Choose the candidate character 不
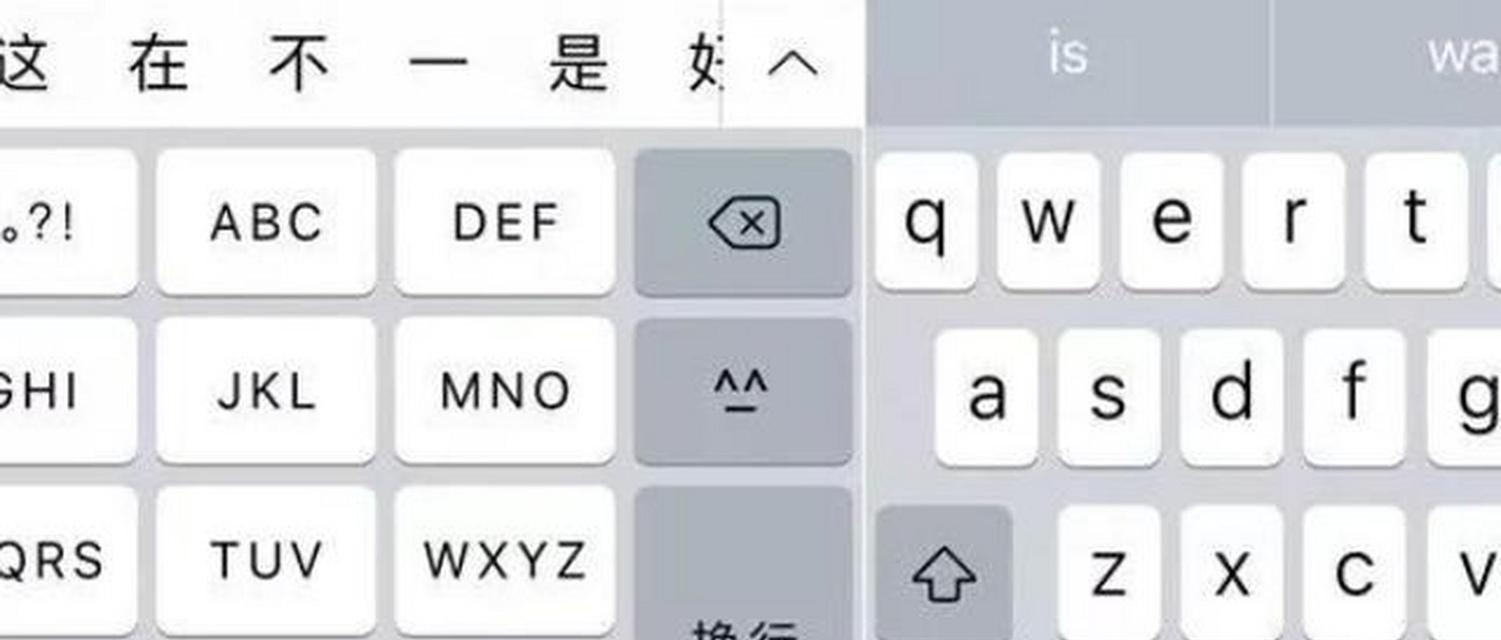Viewport: 1501px width, 640px height. point(299,63)
